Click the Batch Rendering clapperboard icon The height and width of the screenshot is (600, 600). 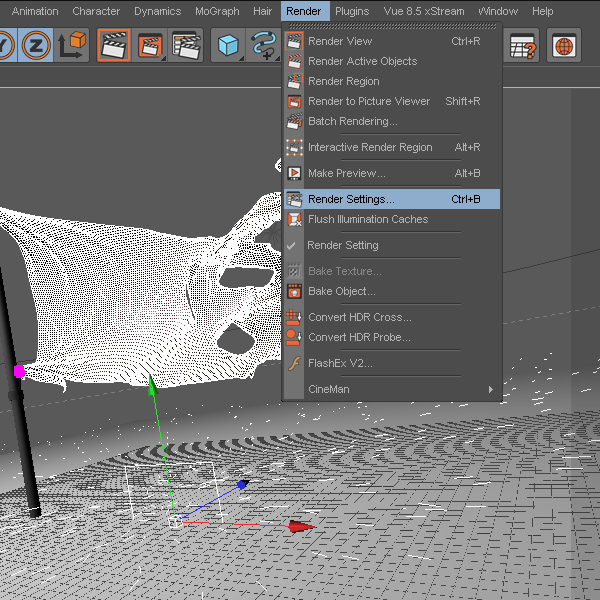click(294, 121)
